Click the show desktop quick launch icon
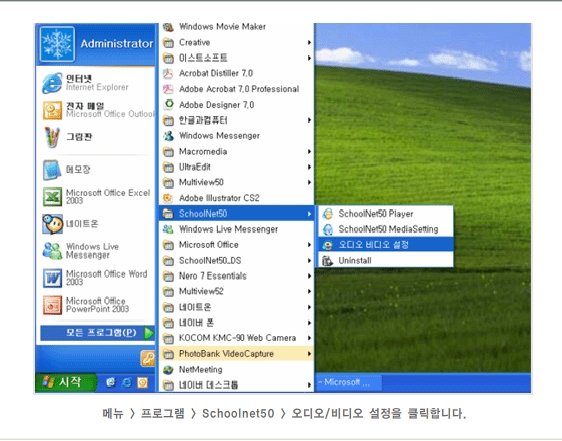Viewport: 562px width, 441px height. (x=111, y=383)
